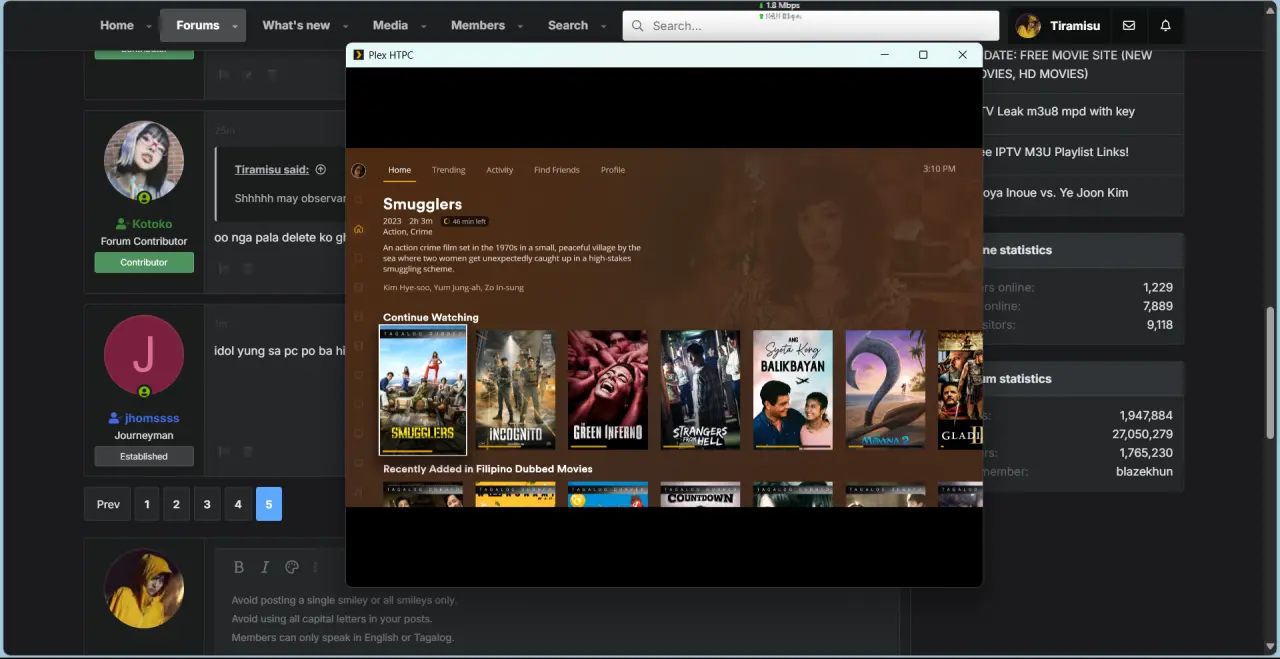1280x659 pixels.
Task: Open the editor more options dots
Action: pos(315,567)
